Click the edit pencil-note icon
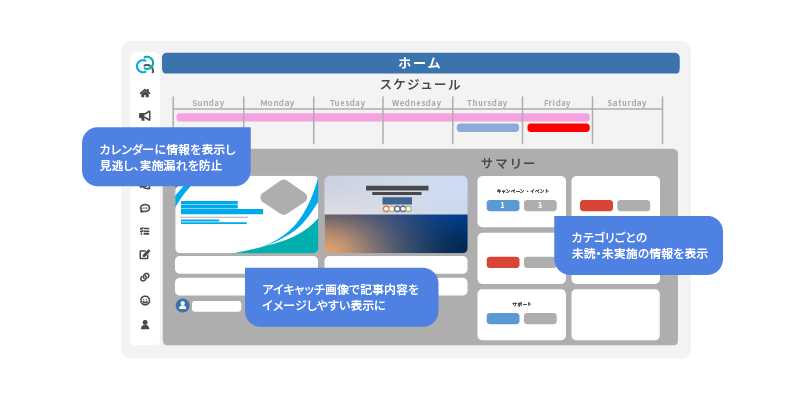Viewport: 800px width, 400px height. [x=145, y=254]
